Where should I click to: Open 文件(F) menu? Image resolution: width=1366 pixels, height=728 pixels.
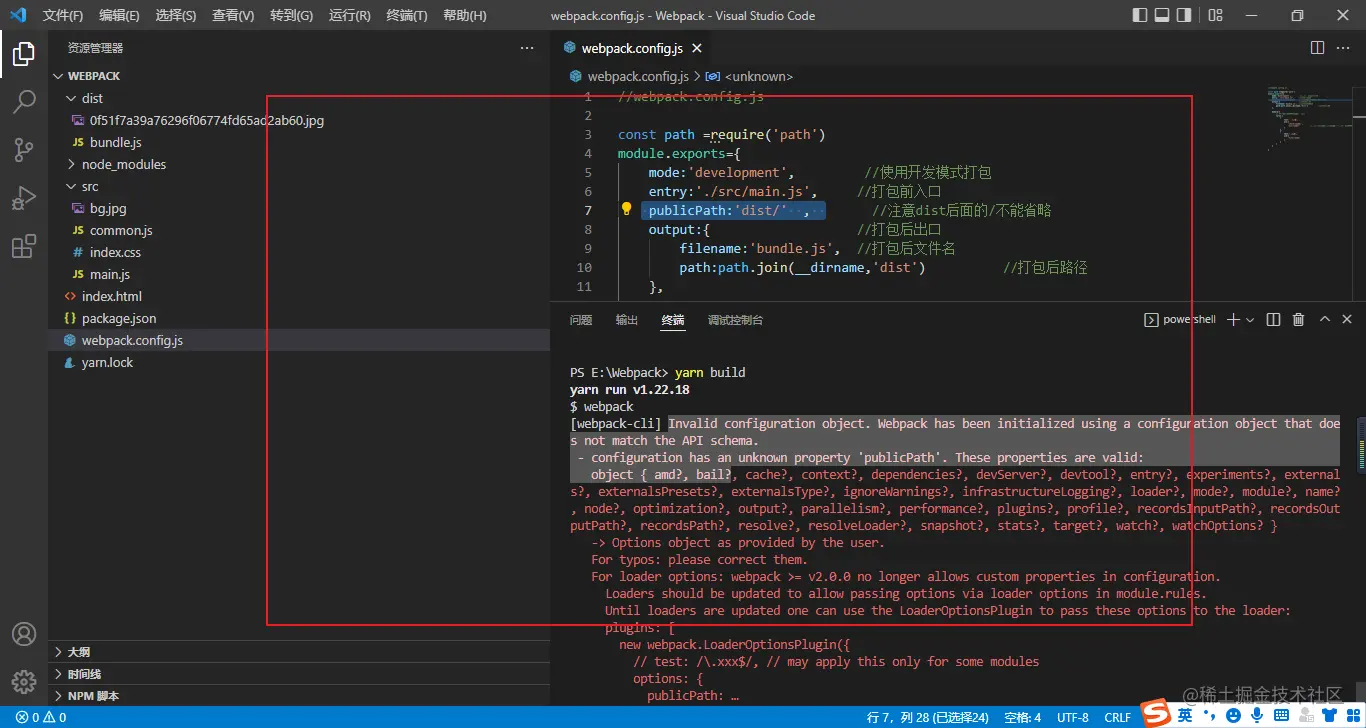(63, 16)
